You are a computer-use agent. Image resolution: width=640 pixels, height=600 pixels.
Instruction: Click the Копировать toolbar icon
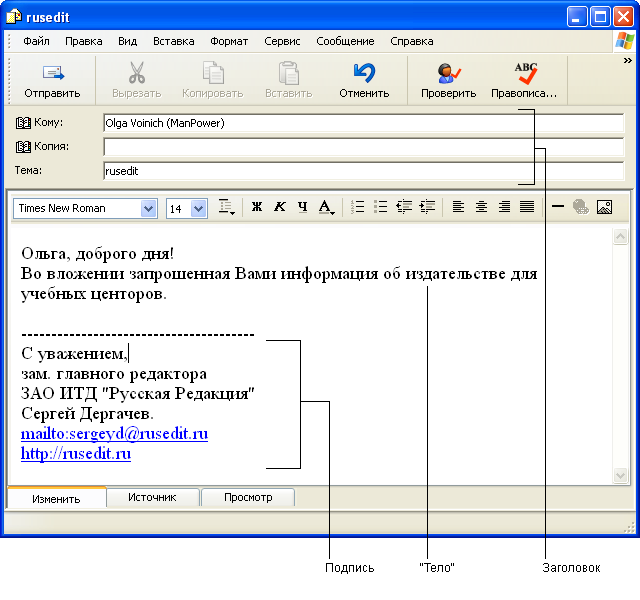(x=213, y=73)
